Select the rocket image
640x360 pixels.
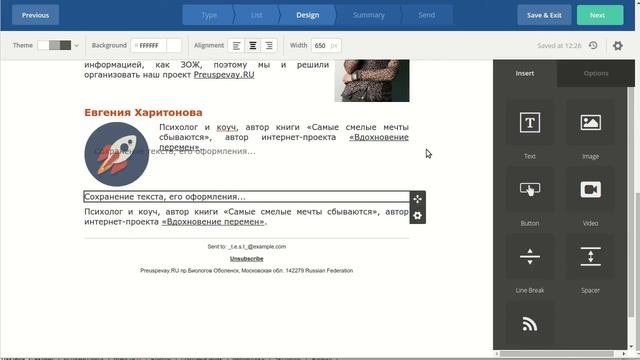tap(117, 154)
